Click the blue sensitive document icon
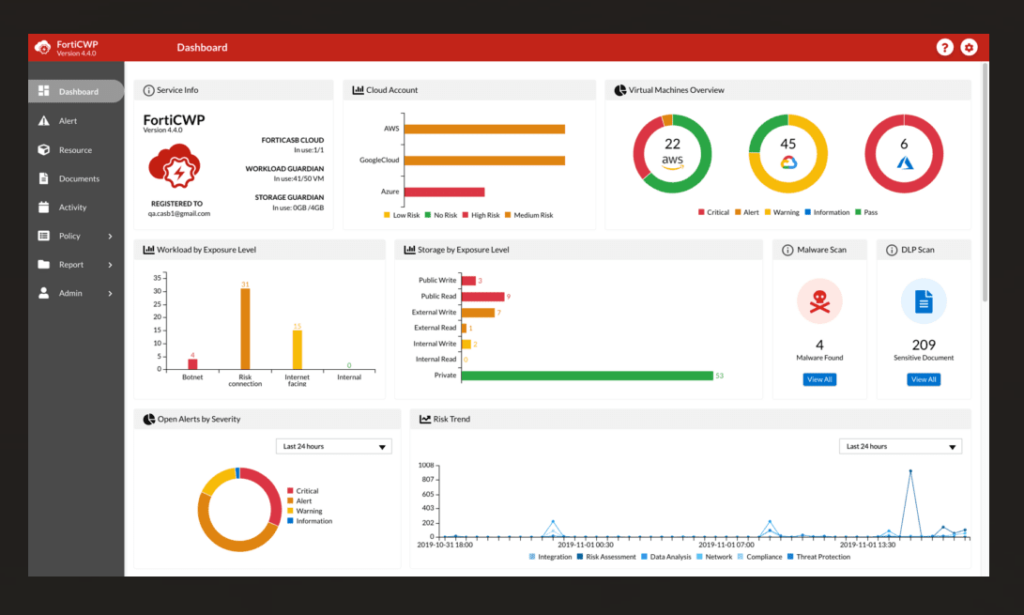Viewport: 1024px width, 615px height. tap(923, 301)
